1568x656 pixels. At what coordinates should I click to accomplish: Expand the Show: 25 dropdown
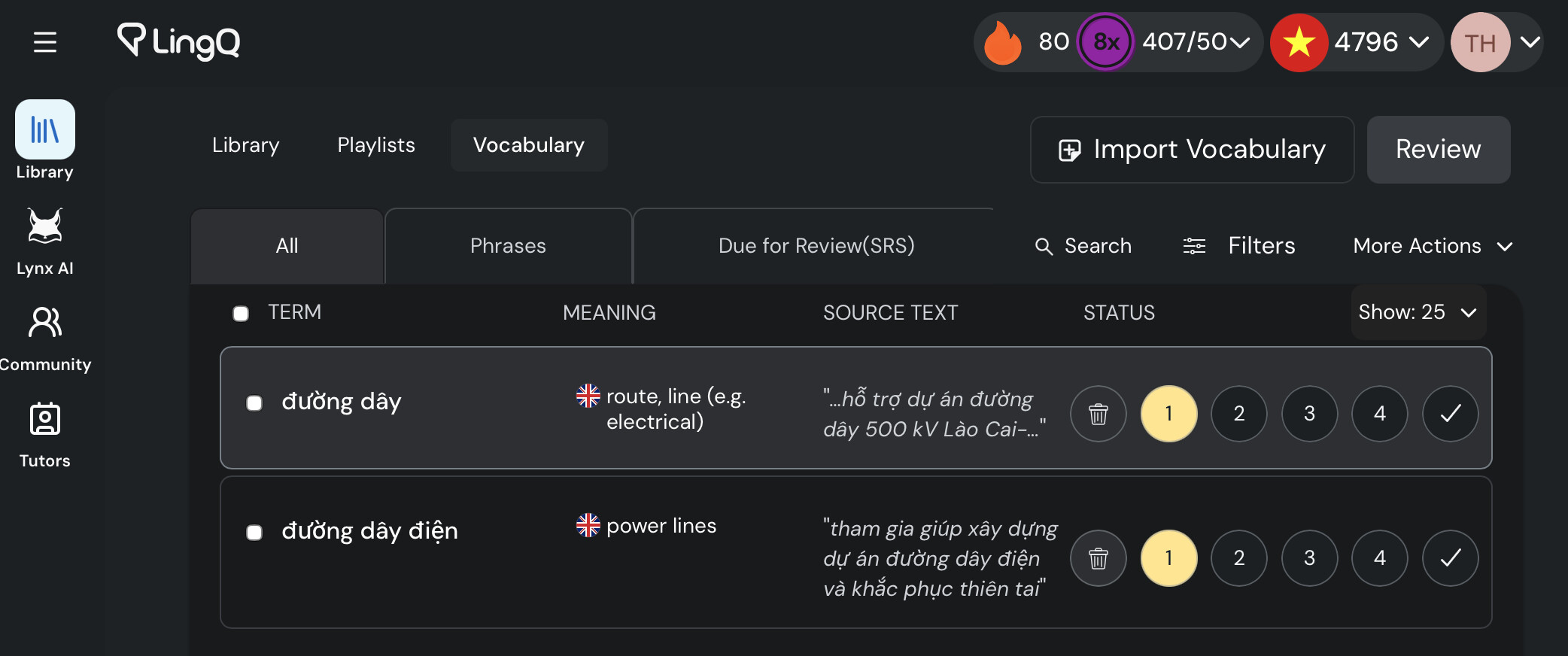coord(1418,312)
